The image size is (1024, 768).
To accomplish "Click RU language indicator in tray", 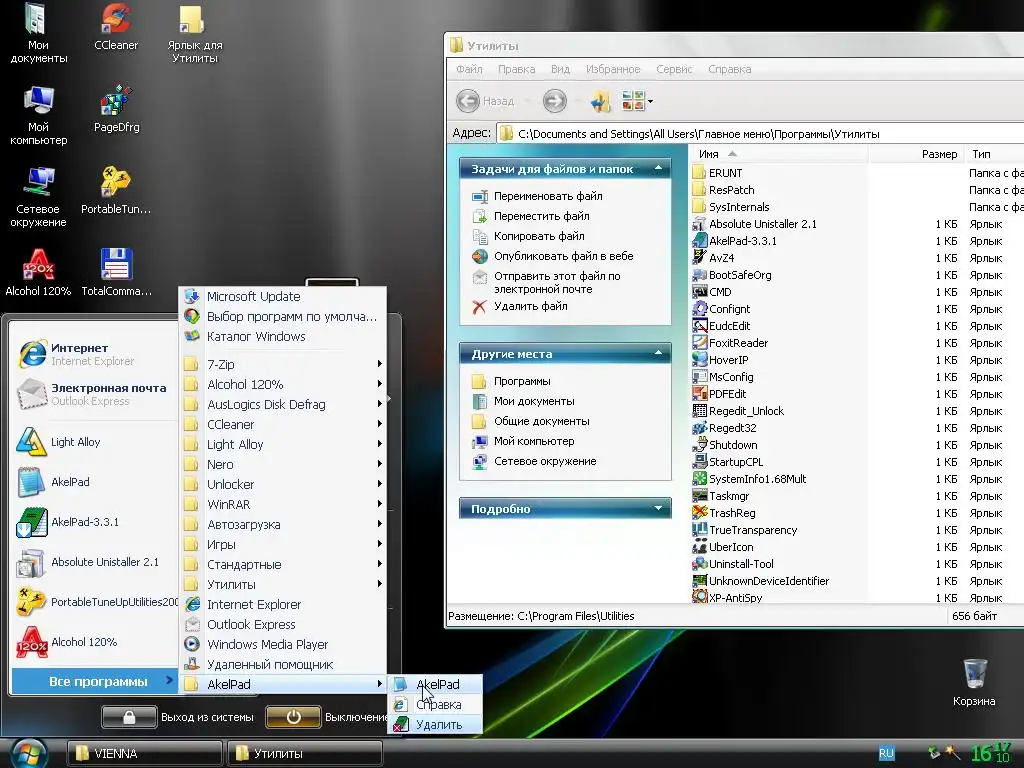I will click(x=886, y=753).
